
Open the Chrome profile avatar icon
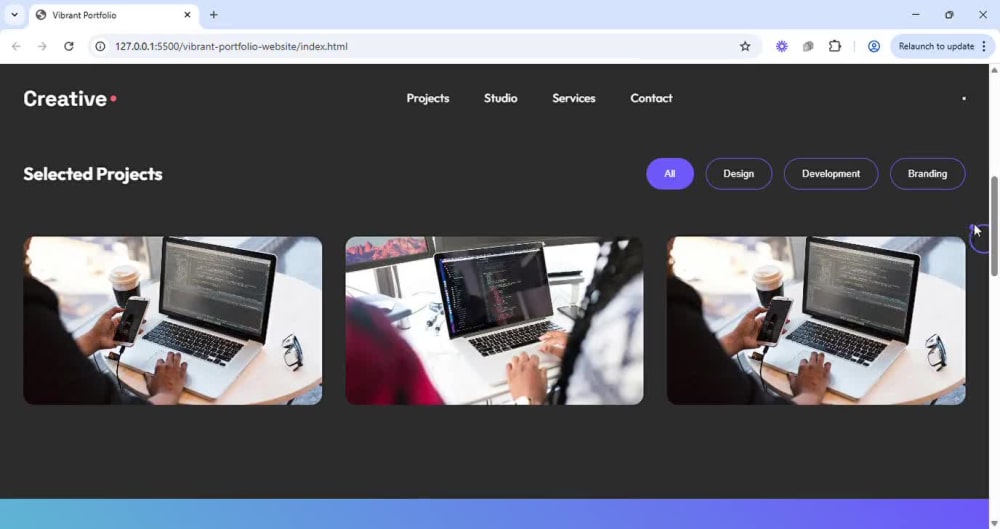[874, 46]
